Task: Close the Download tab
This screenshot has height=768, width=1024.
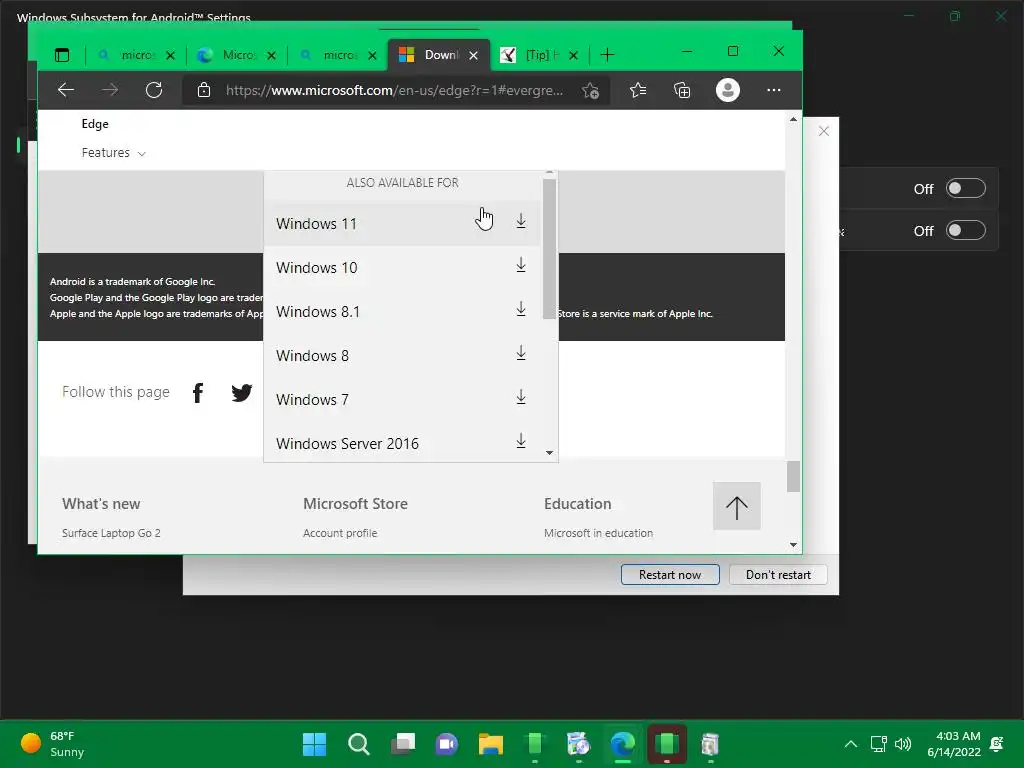Action: click(x=473, y=56)
